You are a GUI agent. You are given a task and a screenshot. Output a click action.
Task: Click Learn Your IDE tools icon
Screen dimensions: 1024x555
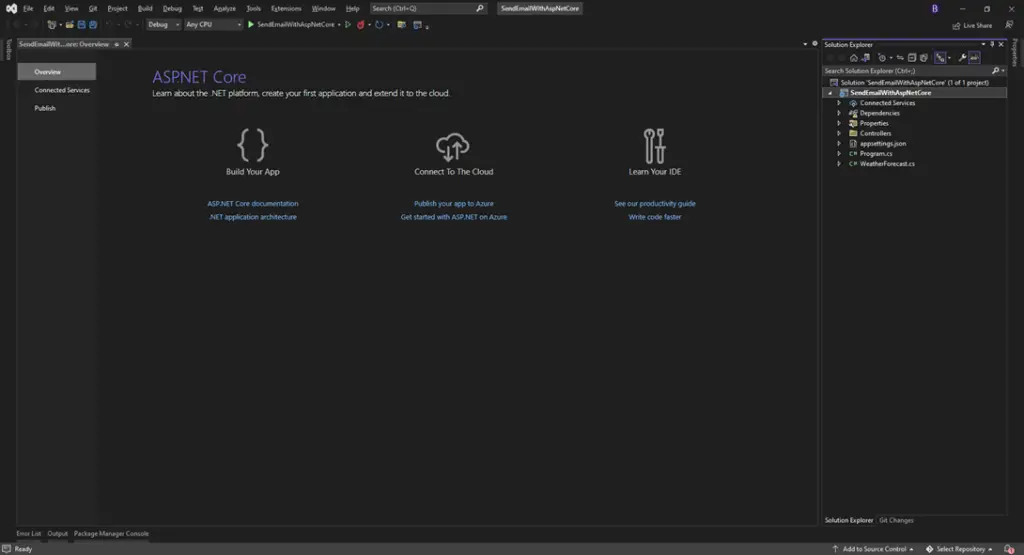click(654, 145)
